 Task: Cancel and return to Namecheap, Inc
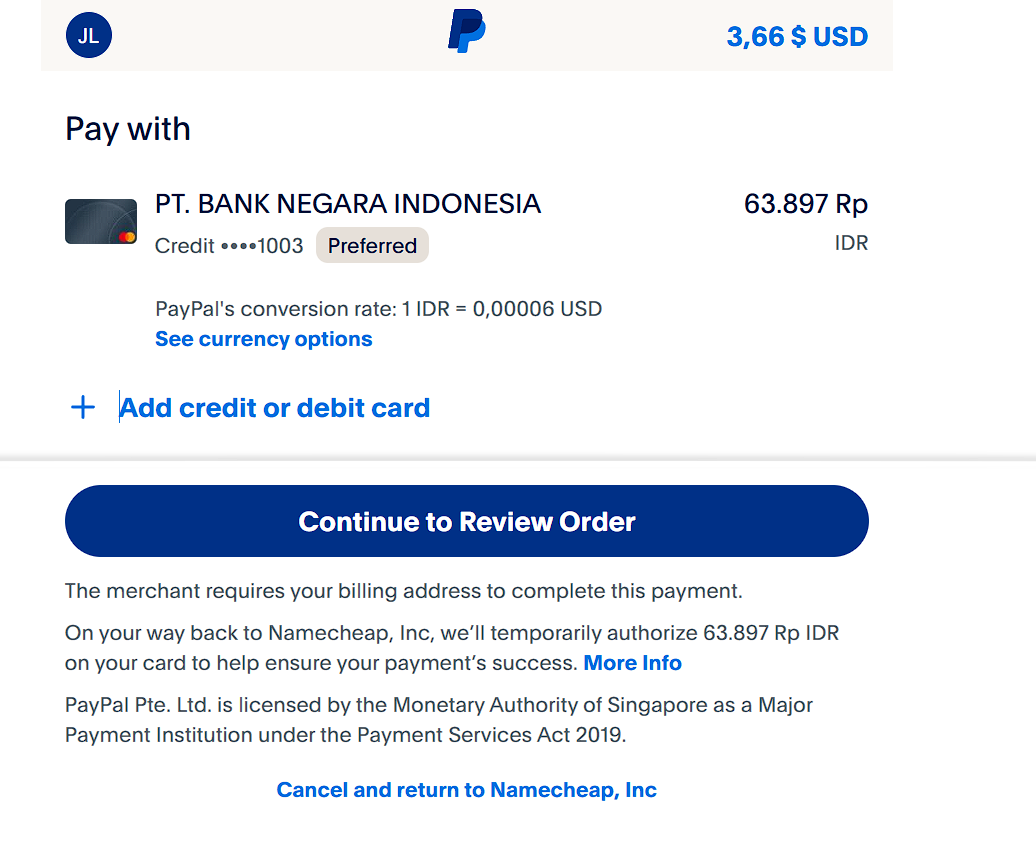466,790
